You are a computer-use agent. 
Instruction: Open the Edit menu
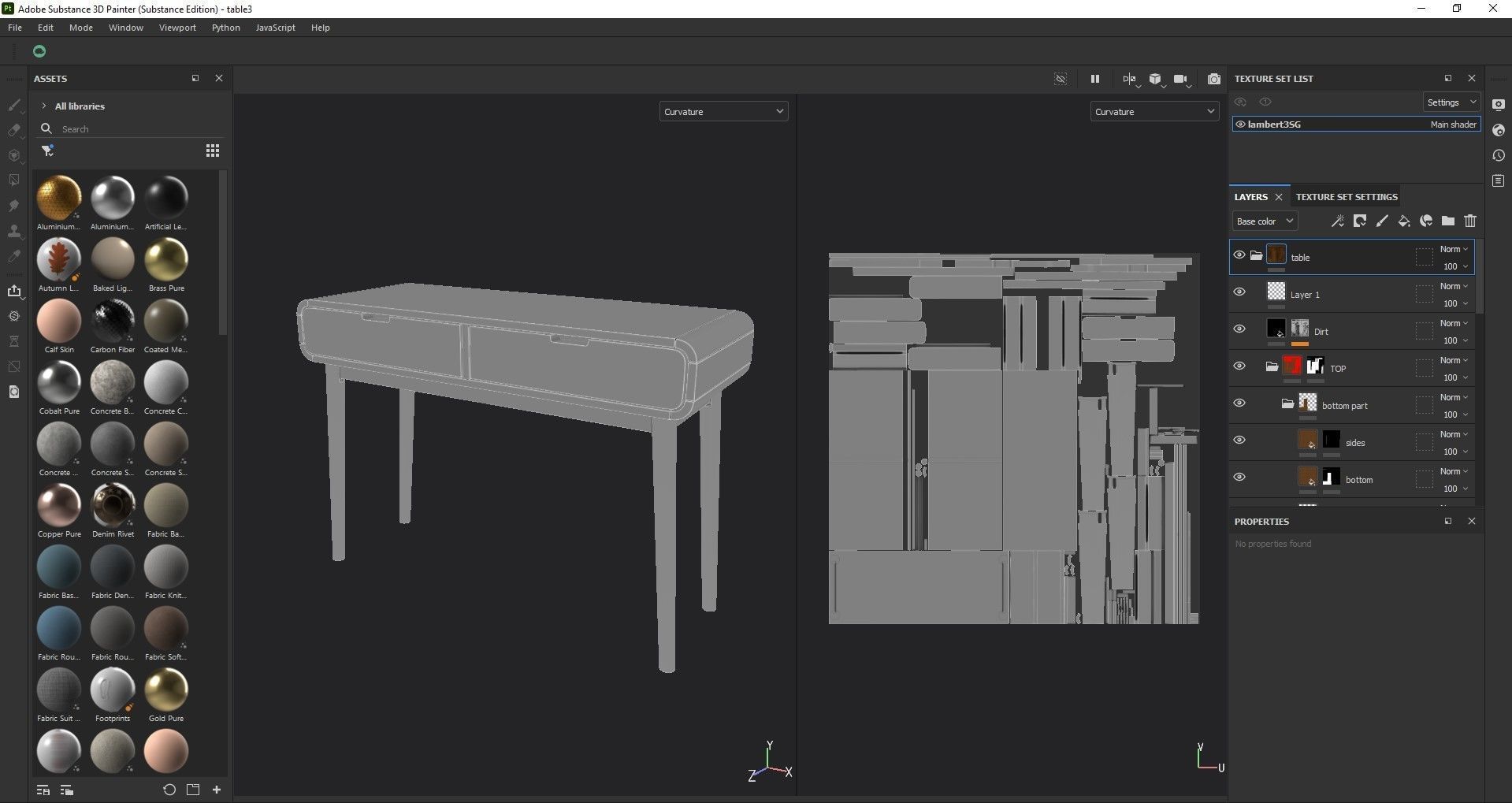click(46, 28)
